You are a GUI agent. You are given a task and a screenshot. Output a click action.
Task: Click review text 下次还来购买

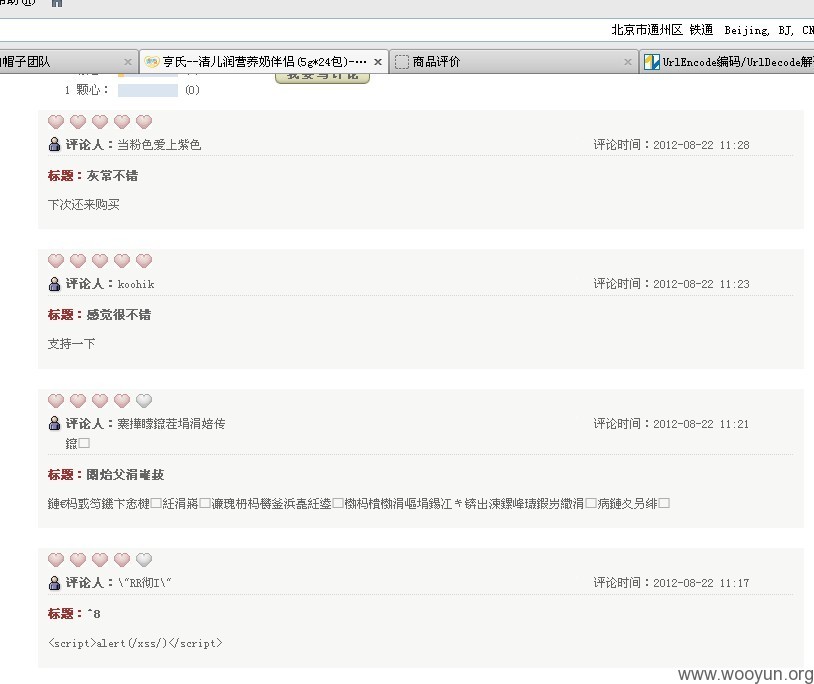coord(84,204)
